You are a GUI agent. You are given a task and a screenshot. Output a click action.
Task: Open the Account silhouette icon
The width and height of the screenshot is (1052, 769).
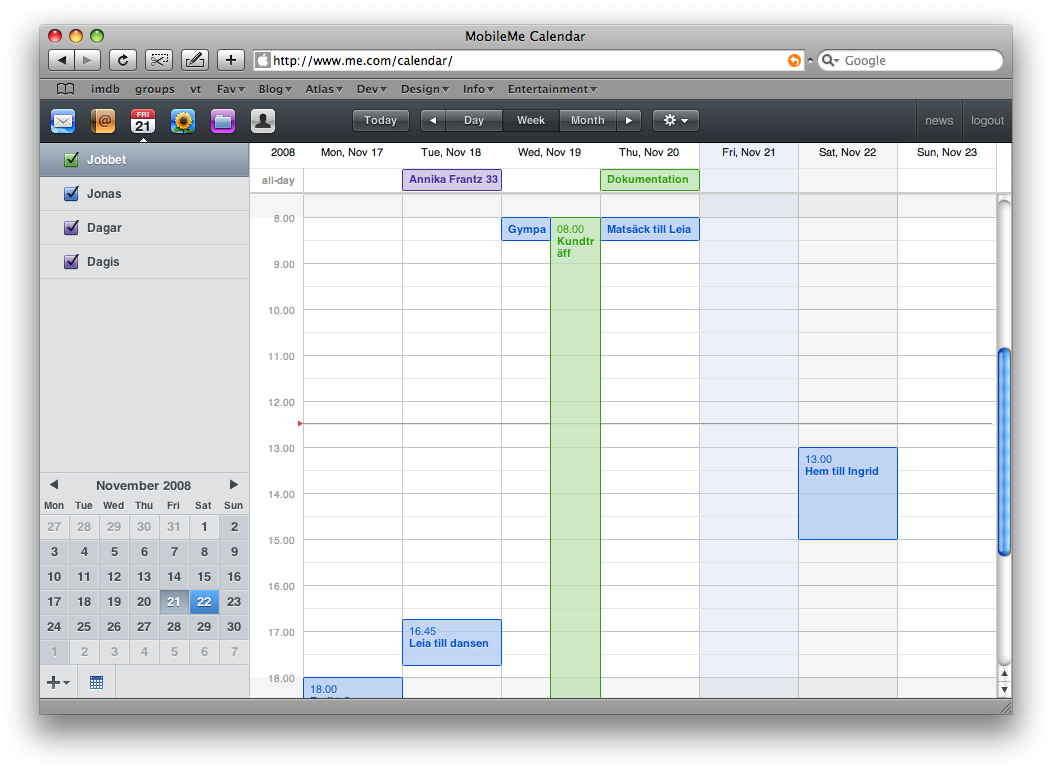263,121
